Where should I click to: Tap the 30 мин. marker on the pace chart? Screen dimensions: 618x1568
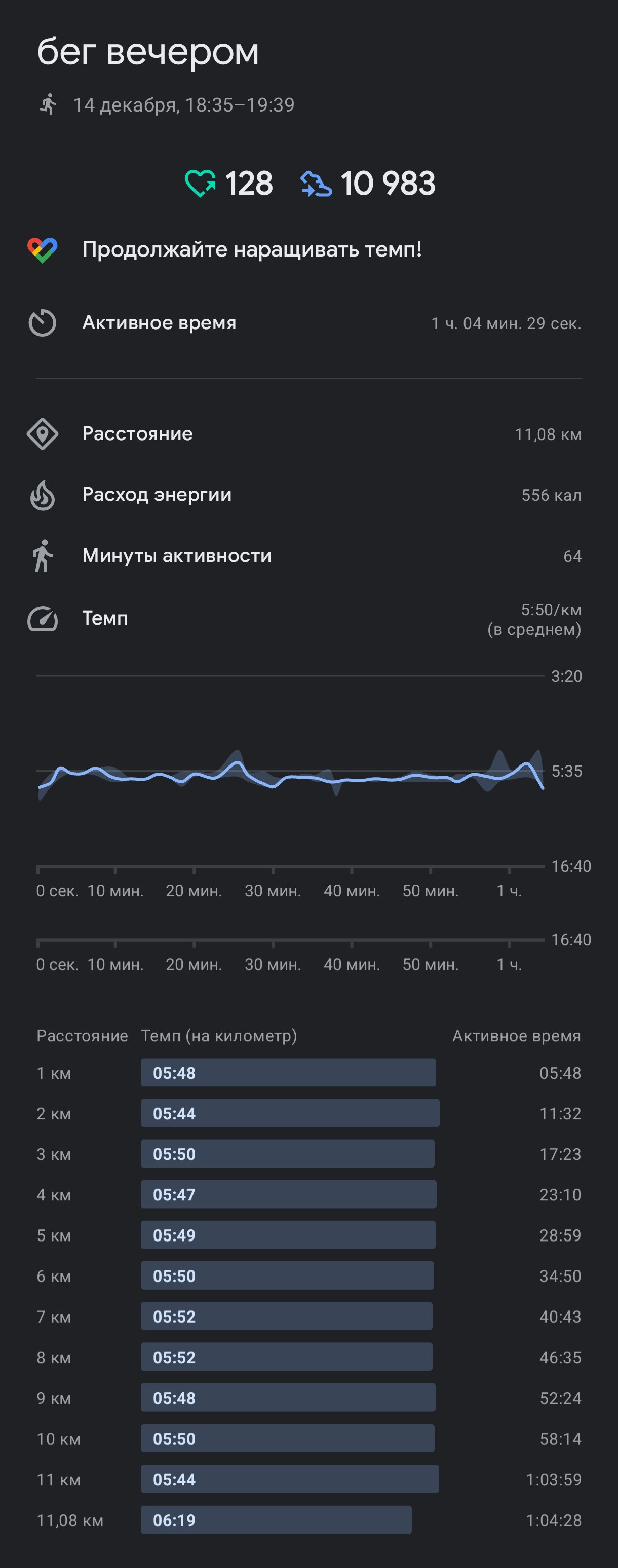click(273, 891)
